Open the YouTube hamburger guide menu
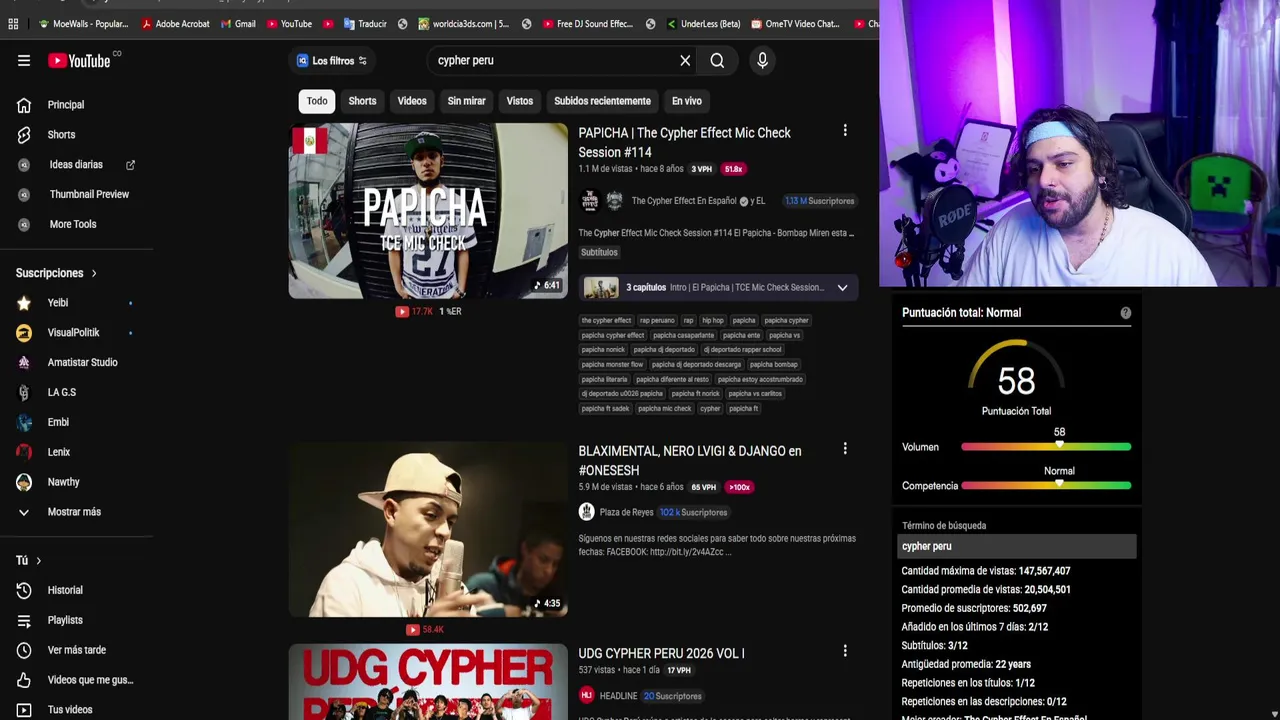 click(x=24, y=61)
